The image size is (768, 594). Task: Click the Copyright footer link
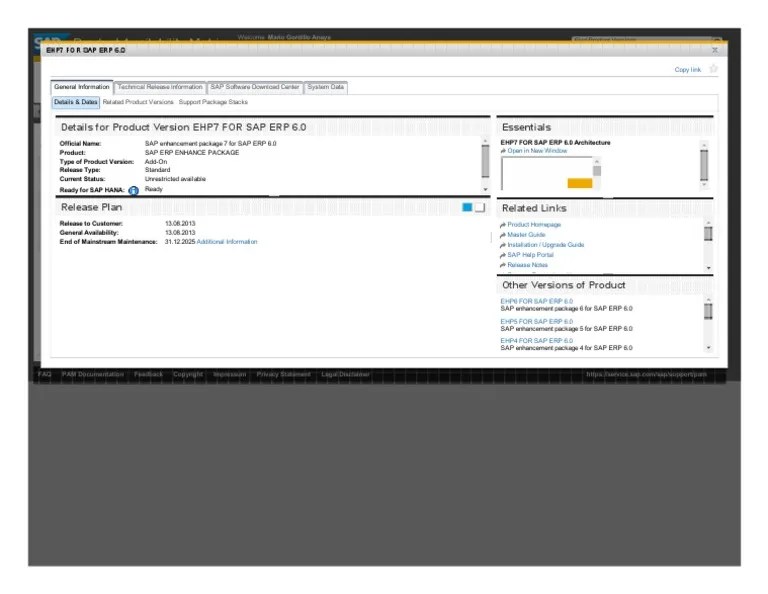coord(188,375)
